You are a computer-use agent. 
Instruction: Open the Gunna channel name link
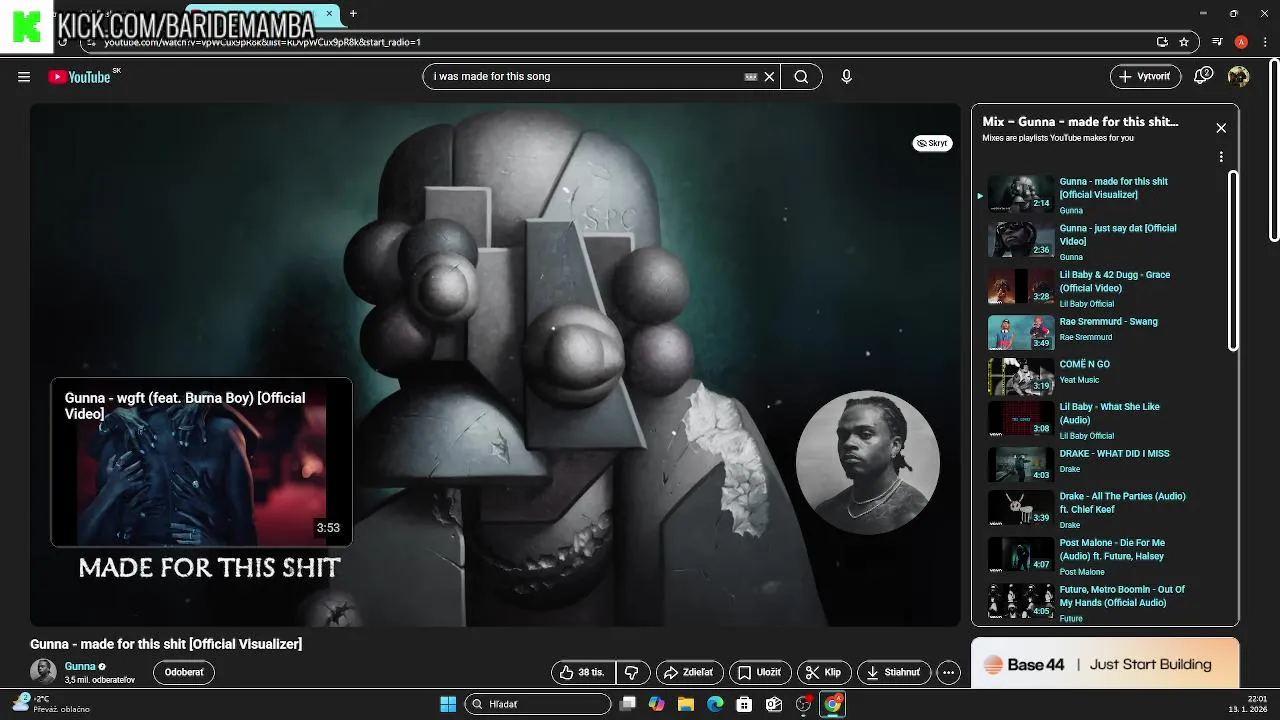coord(80,667)
